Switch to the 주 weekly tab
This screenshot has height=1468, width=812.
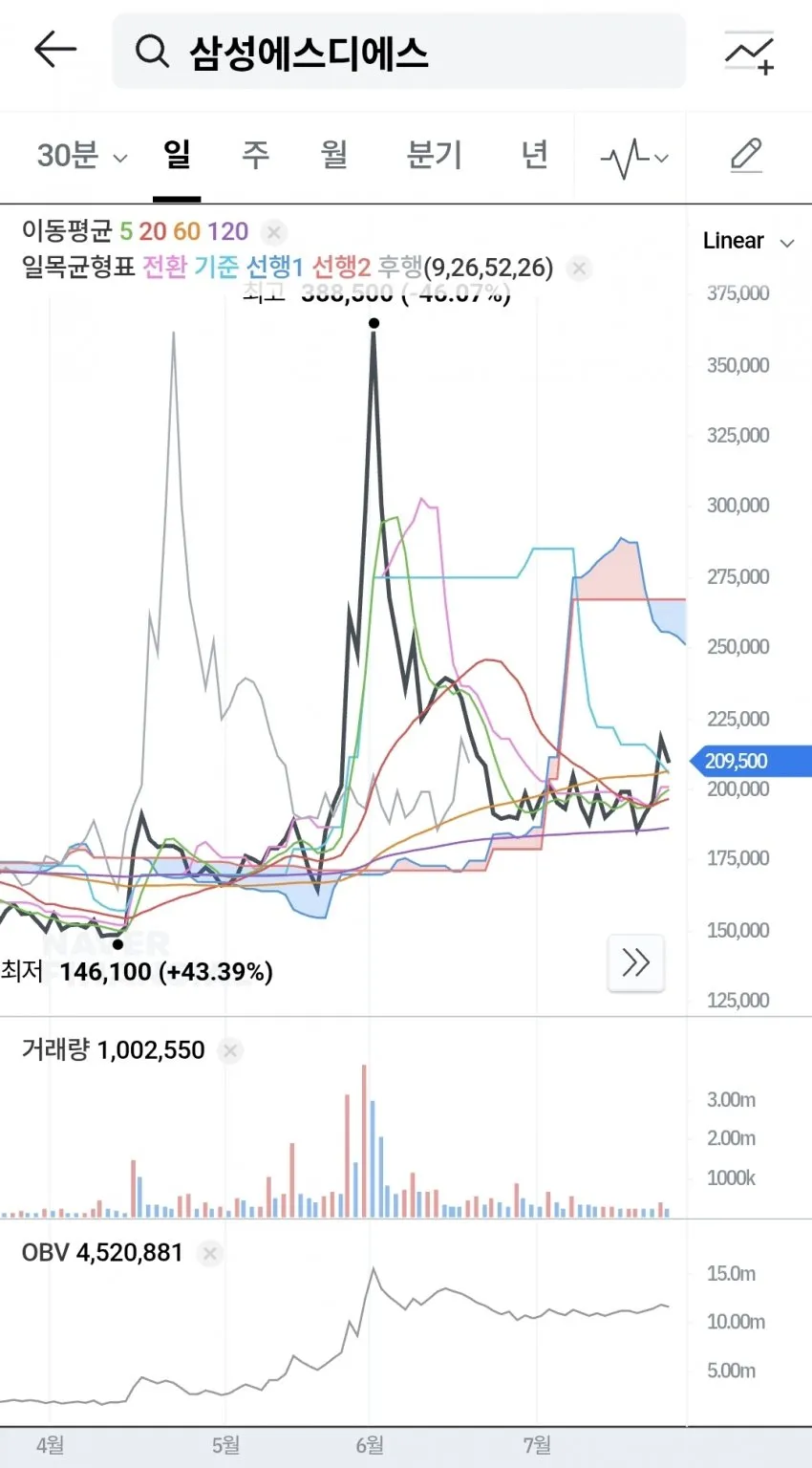click(255, 154)
